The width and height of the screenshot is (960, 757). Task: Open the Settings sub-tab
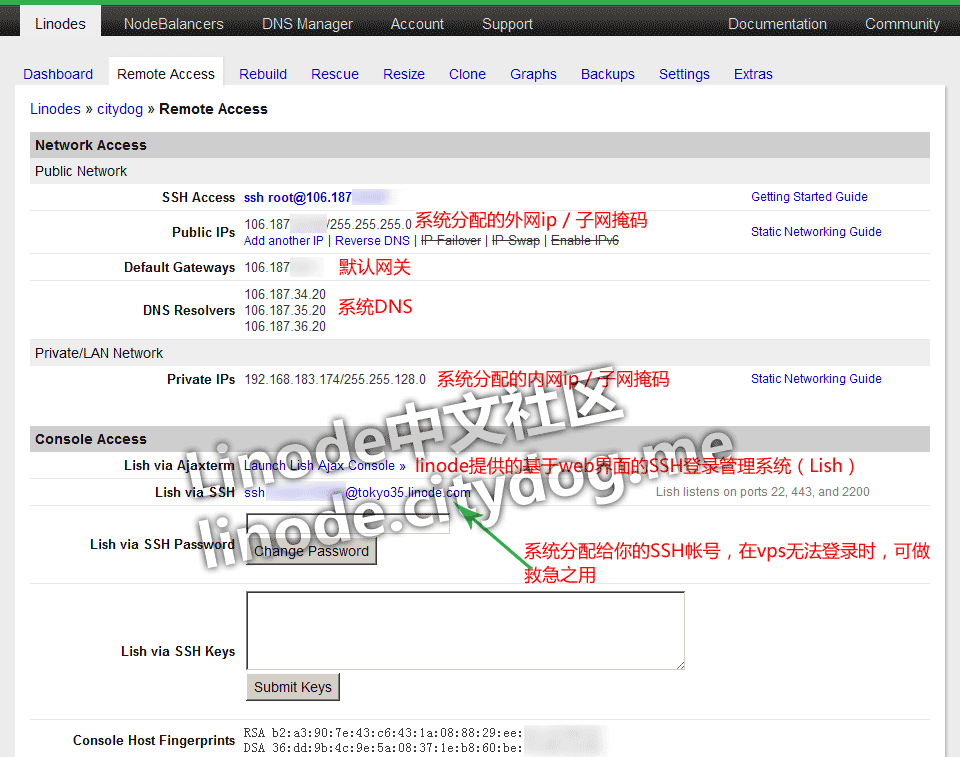pos(684,74)
